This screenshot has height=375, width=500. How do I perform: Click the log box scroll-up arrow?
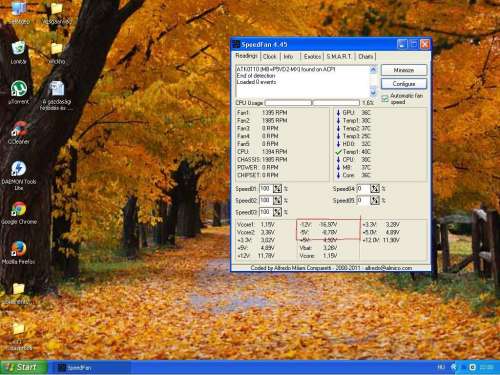tap(373, 70)
